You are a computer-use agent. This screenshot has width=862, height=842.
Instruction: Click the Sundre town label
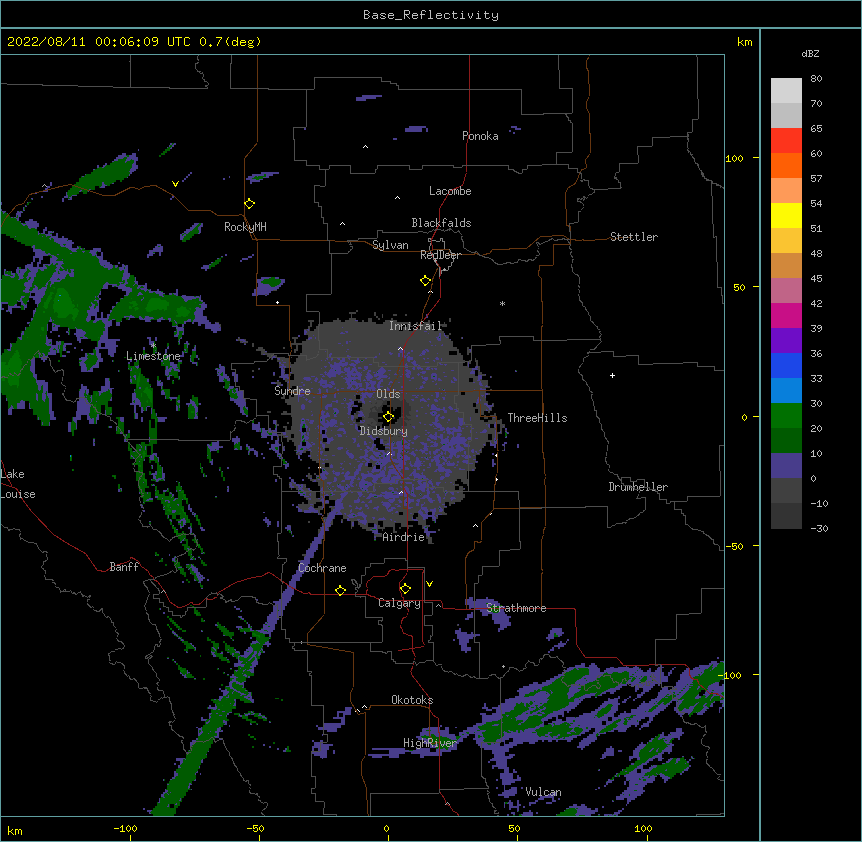pos(292,391)
